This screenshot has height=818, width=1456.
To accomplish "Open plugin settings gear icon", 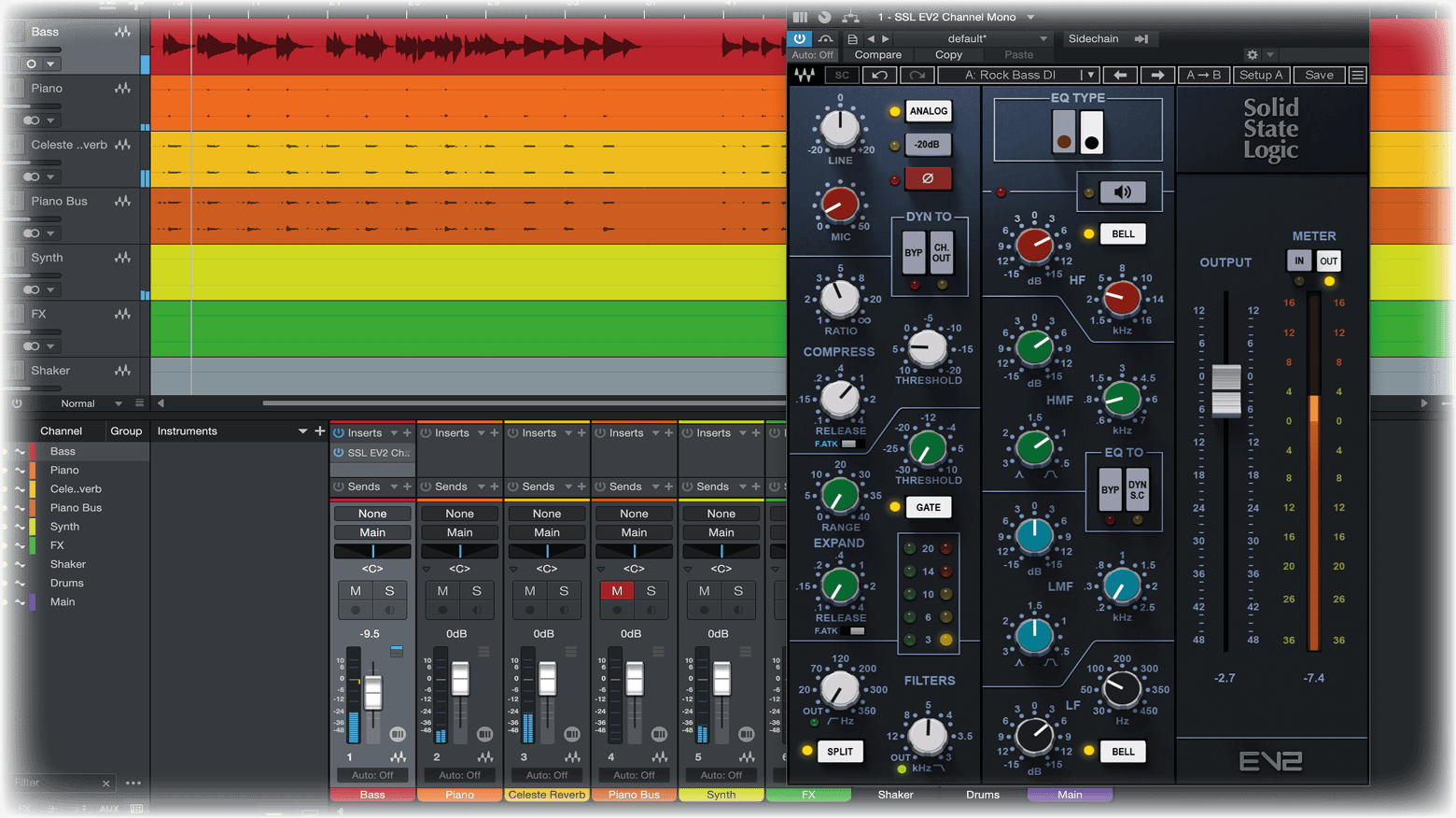I will (1253, 55).
